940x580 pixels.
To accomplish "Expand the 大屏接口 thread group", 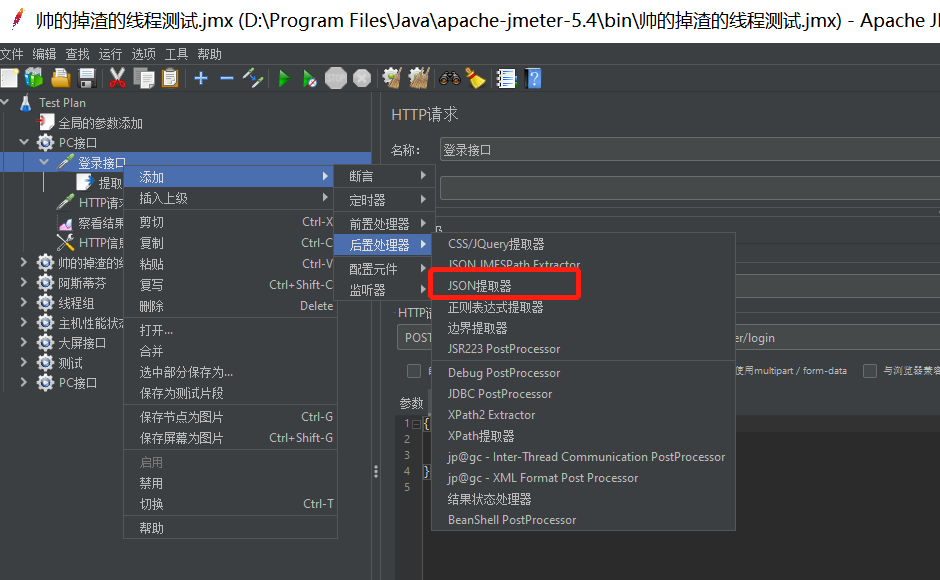I will (24, 342).
